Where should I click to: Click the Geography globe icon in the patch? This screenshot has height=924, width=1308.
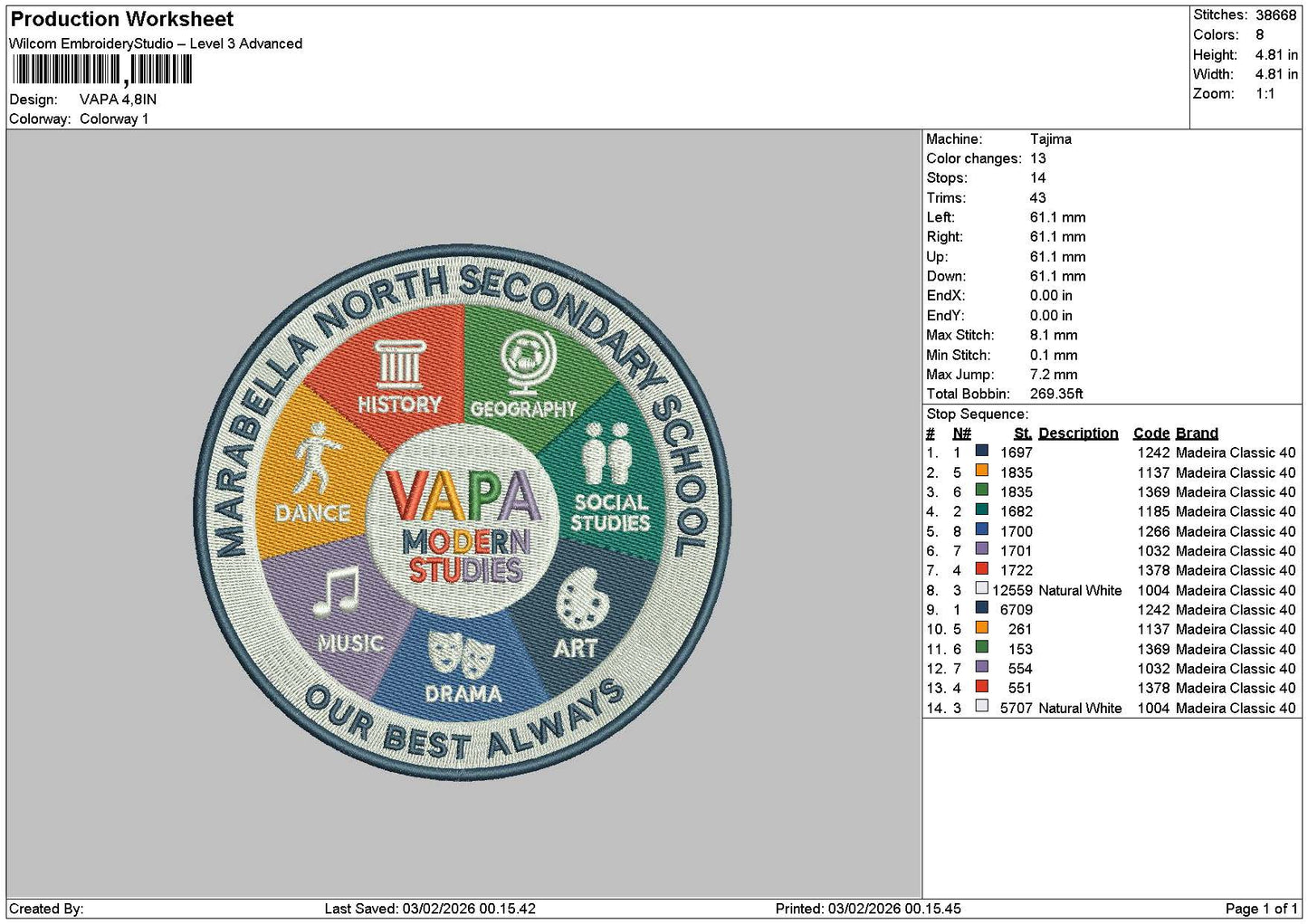pos(528,364)
